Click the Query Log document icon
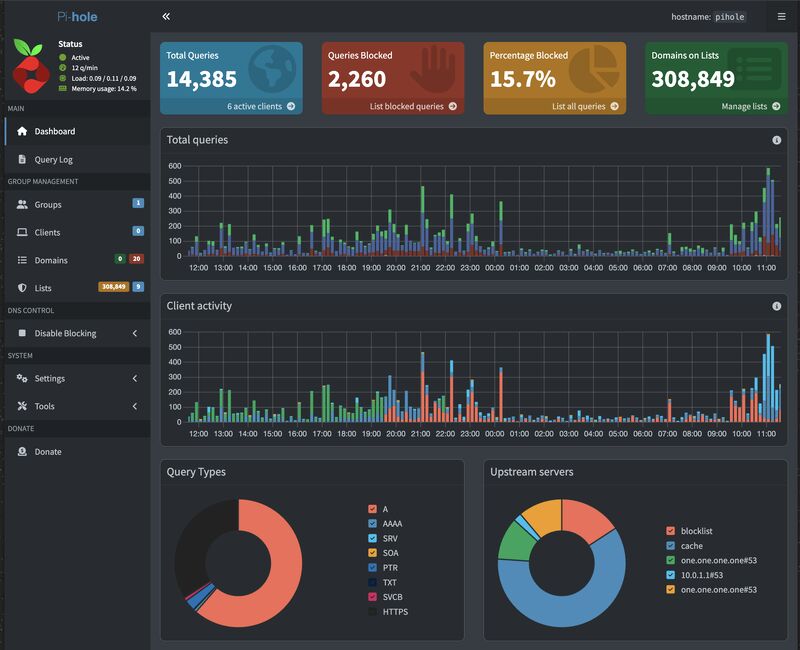Image resolution: width=800 pixels, height=650 pixels. click(22, 159)
